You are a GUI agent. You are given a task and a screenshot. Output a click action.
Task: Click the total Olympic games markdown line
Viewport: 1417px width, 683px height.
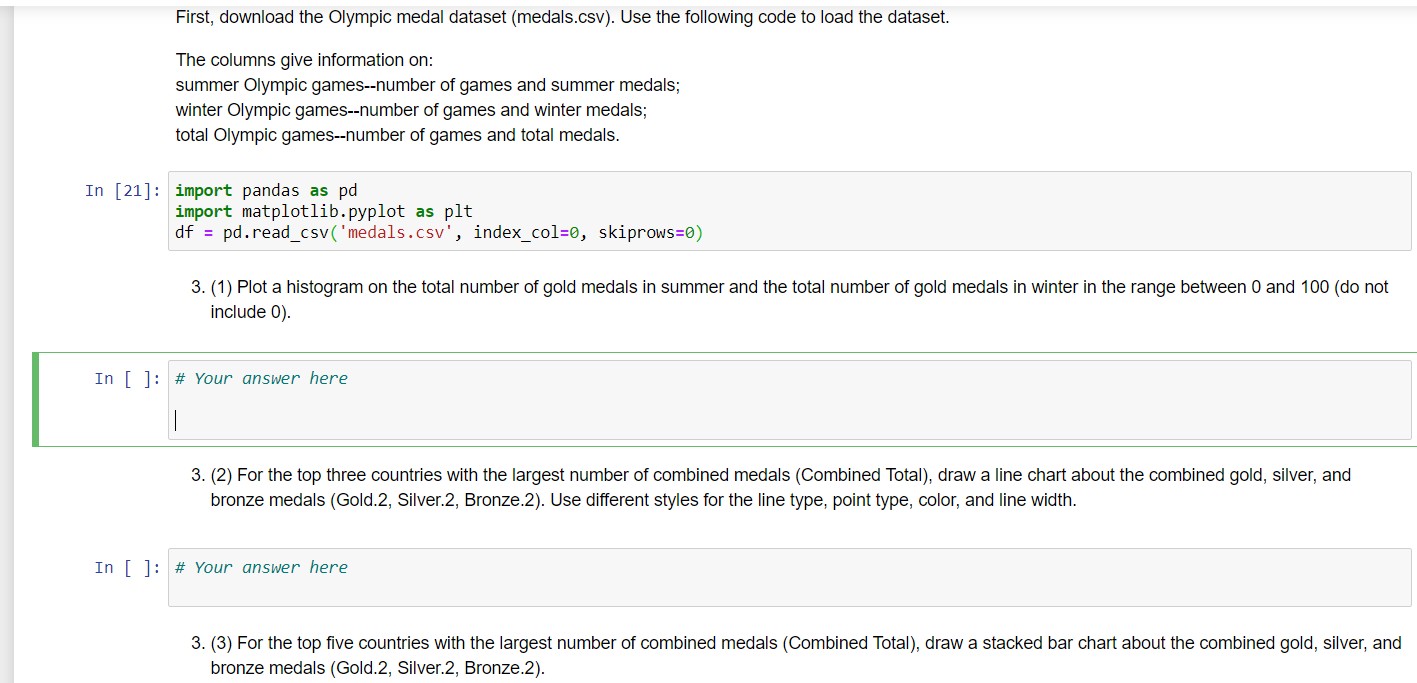point(399,134)
